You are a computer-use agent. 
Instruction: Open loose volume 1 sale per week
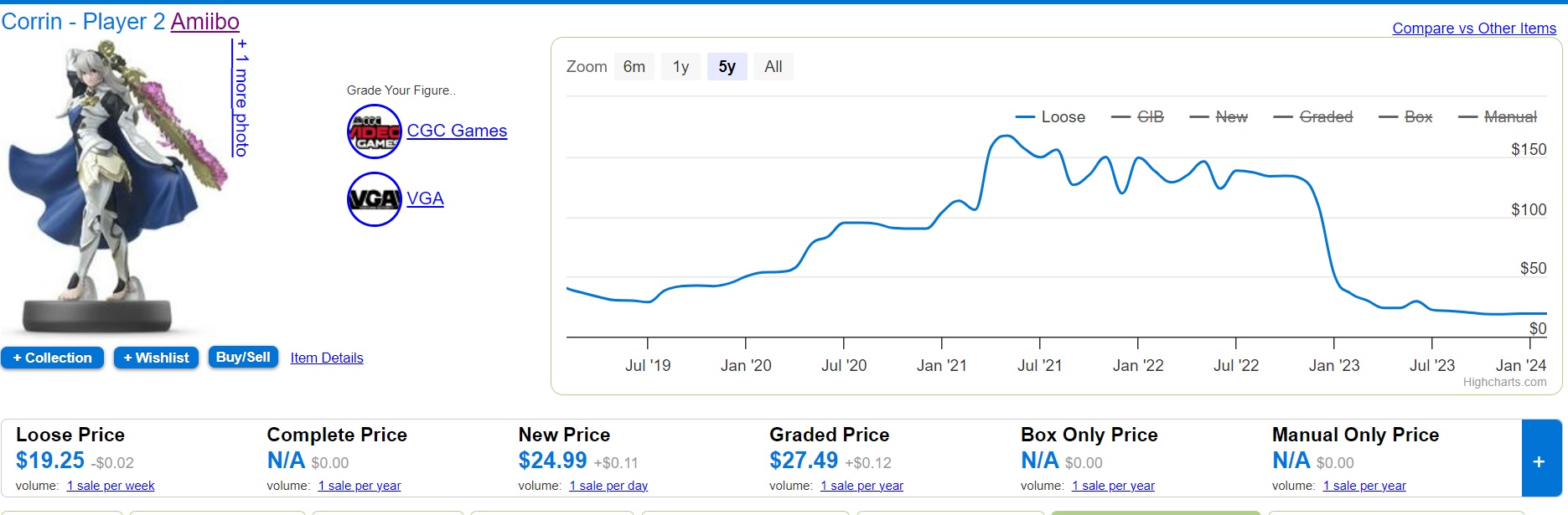(x=111, y=486)
